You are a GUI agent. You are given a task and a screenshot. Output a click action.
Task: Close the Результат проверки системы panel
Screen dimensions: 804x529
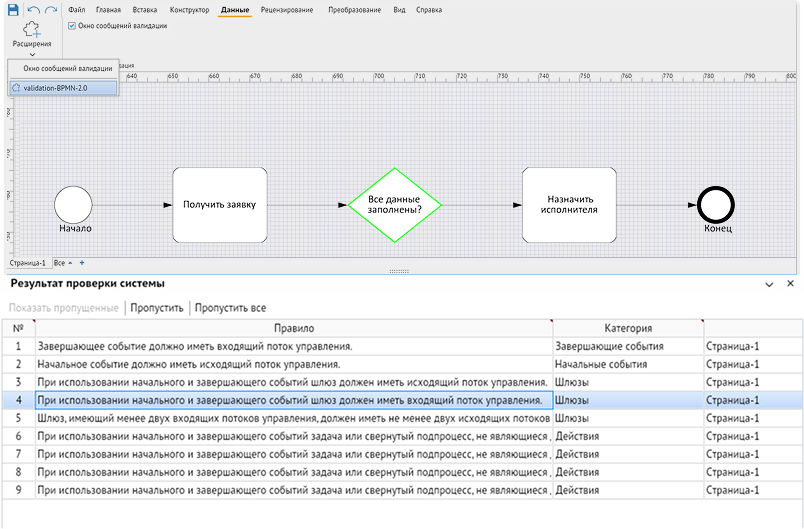pyautogui.click(x=790, y=283)
